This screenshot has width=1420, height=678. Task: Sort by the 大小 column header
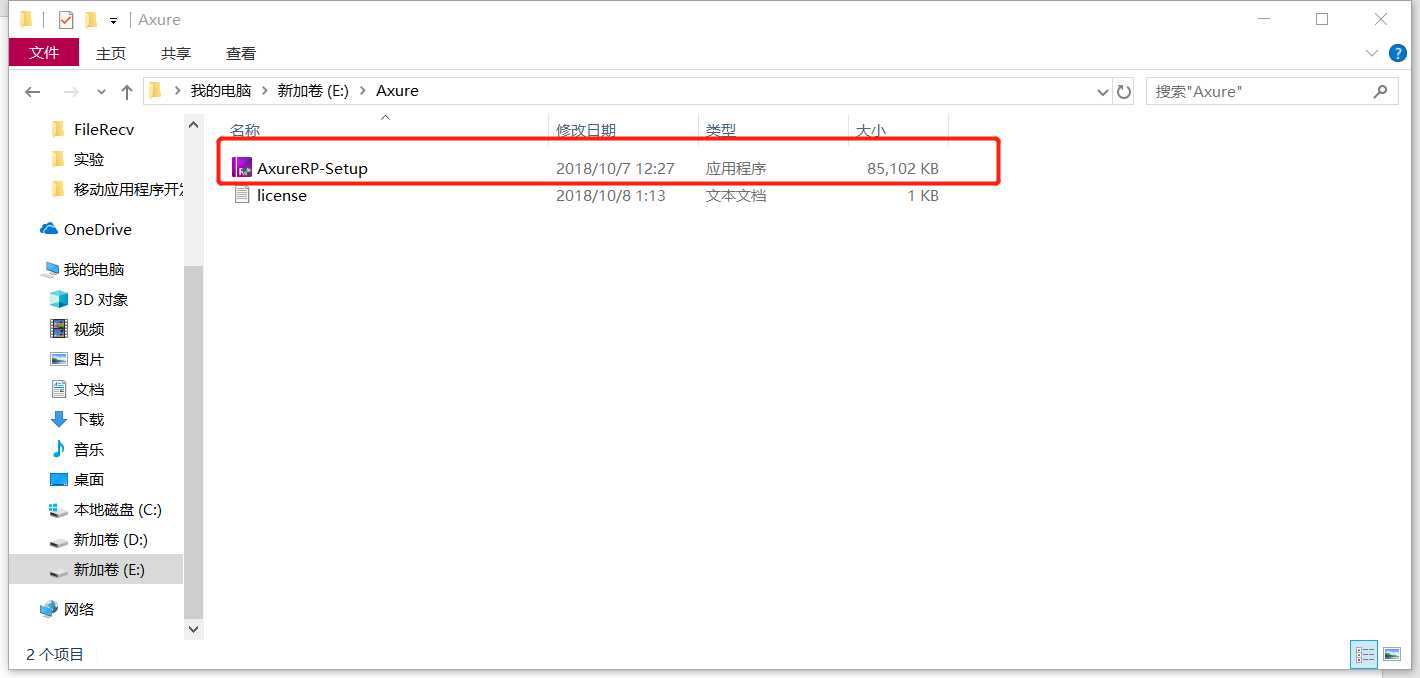pos(870,130)
